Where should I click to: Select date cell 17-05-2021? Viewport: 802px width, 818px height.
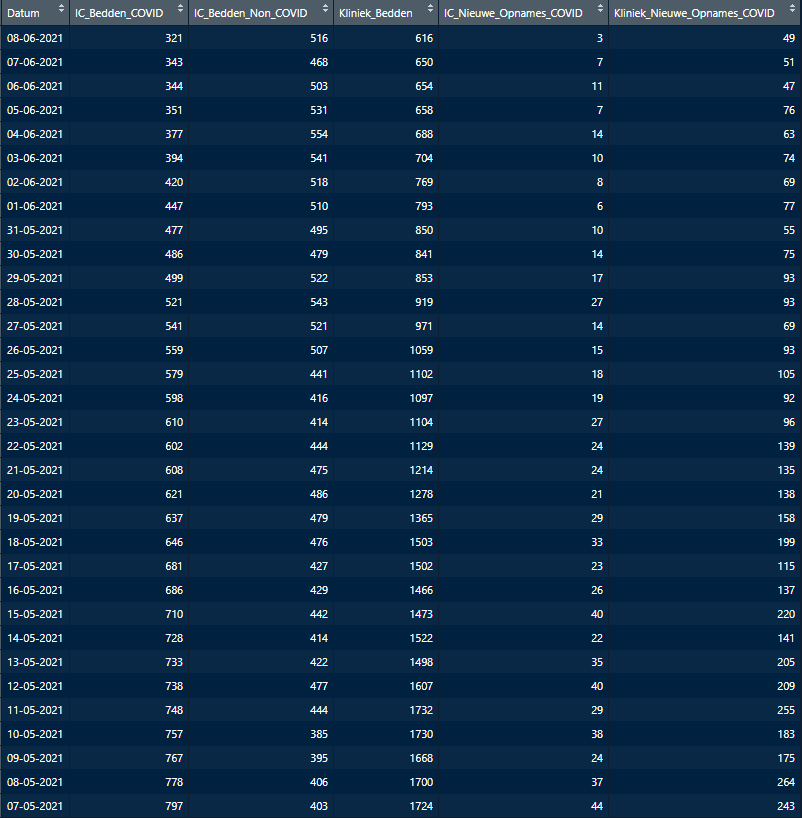[35, 566]
